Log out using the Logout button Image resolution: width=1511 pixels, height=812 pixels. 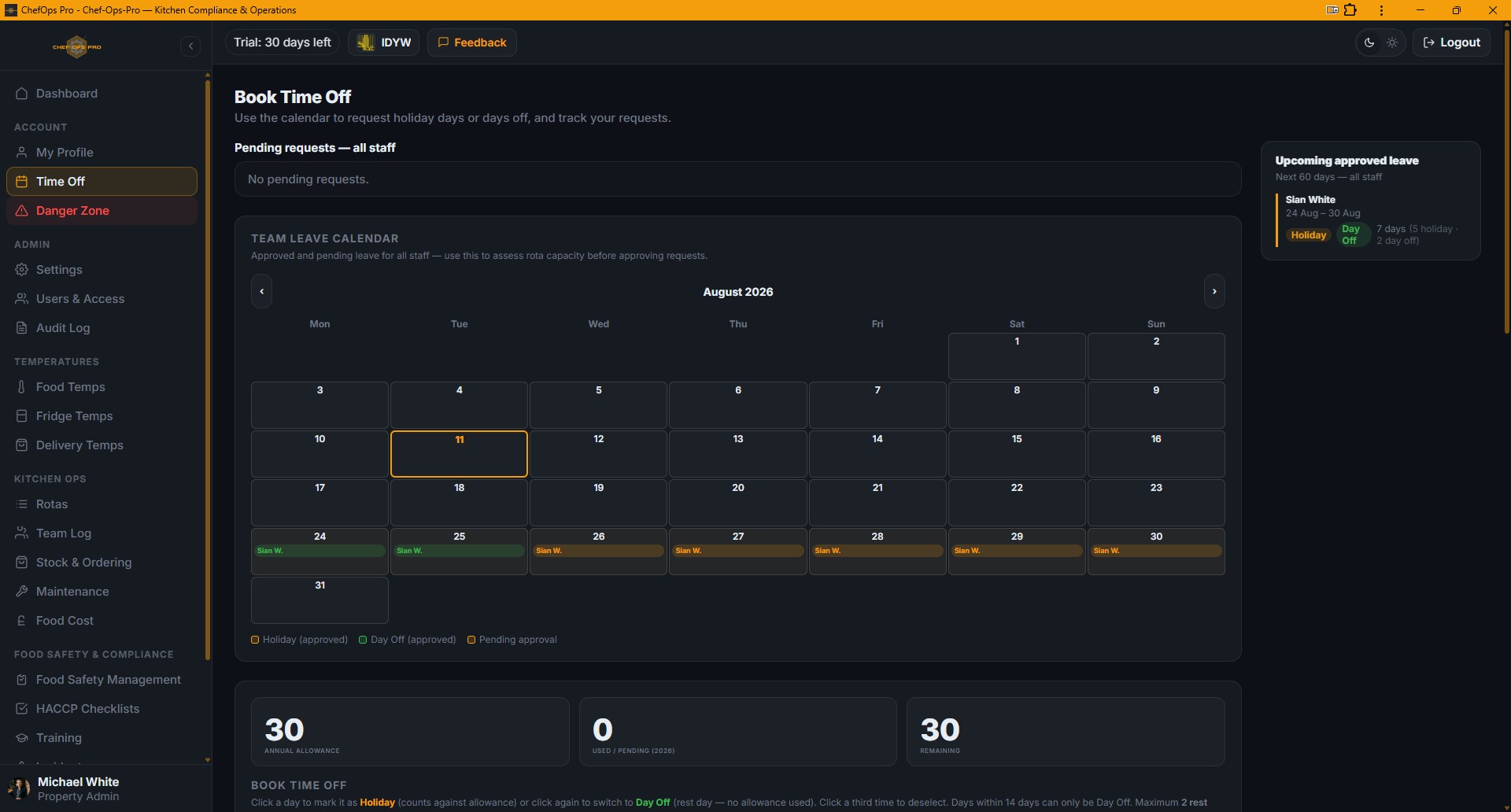pos(1451,42)
